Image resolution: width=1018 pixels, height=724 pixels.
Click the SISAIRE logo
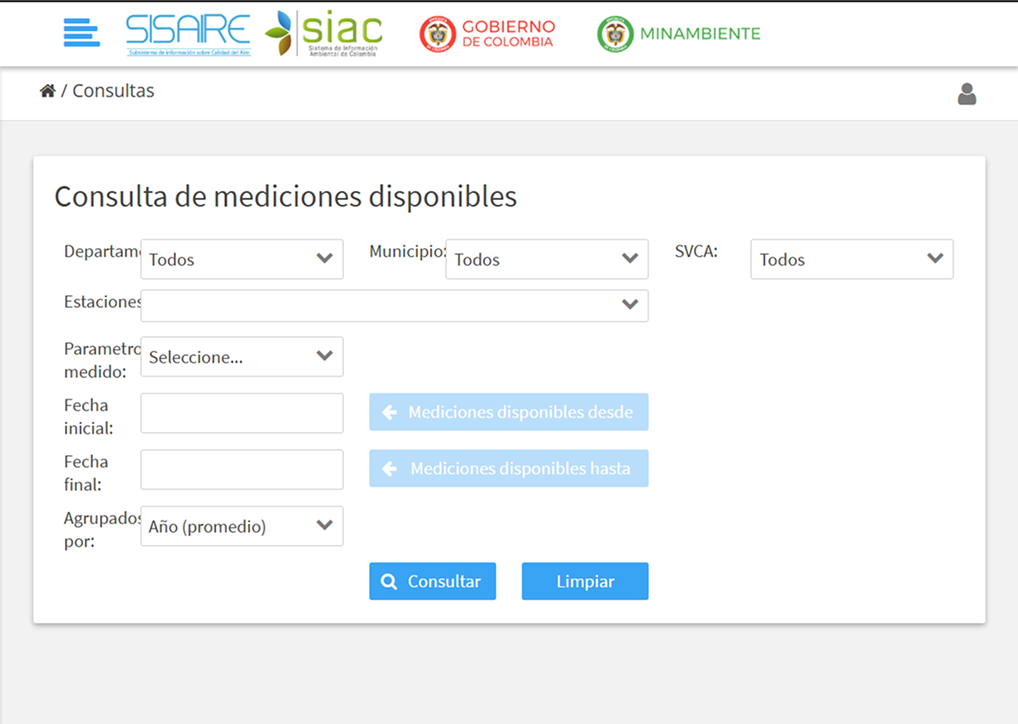(x=188, y=34)
